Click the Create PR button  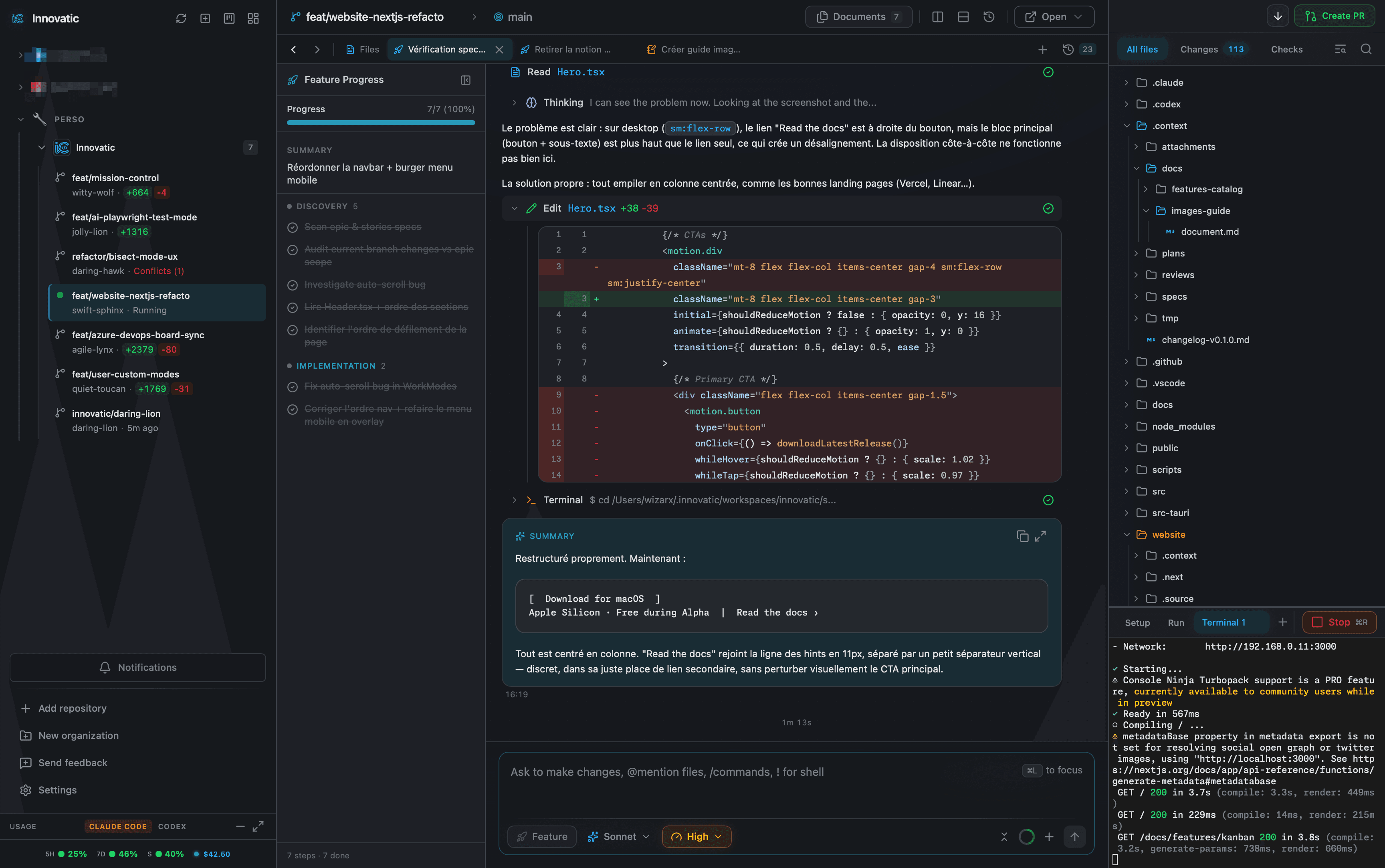(x=1335, y=16)
